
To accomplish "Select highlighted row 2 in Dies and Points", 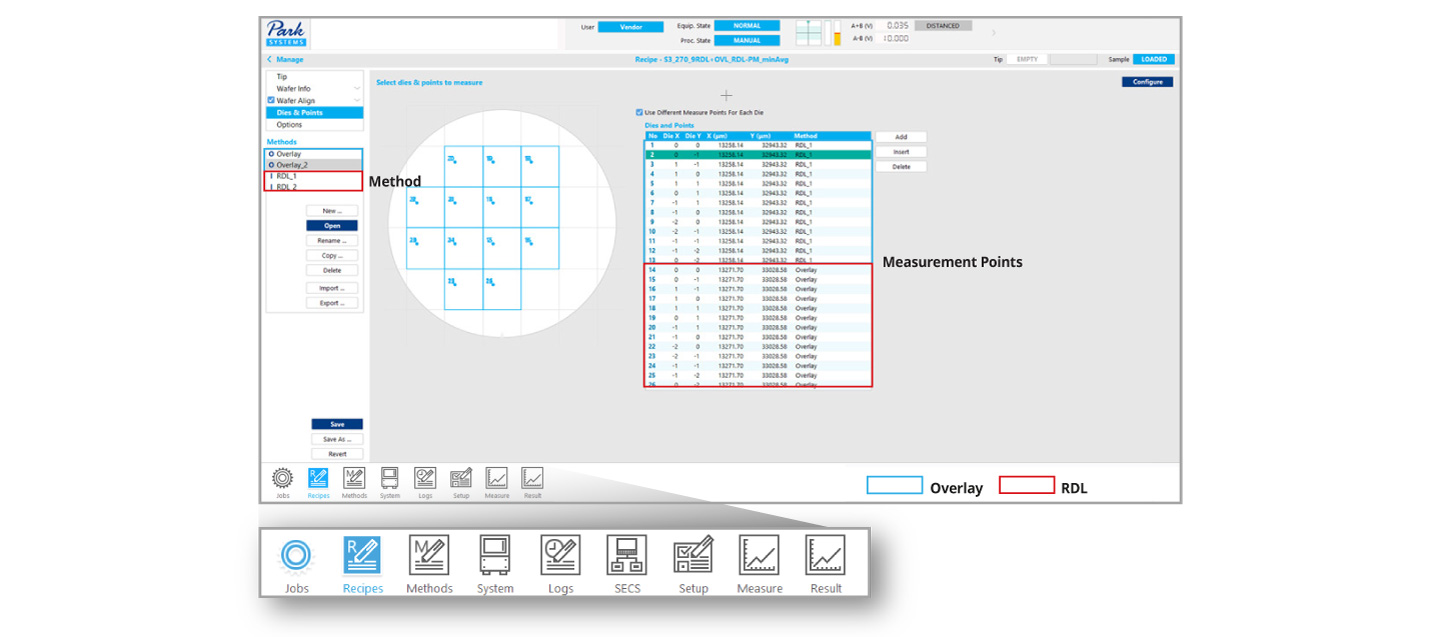I will 757,155.
